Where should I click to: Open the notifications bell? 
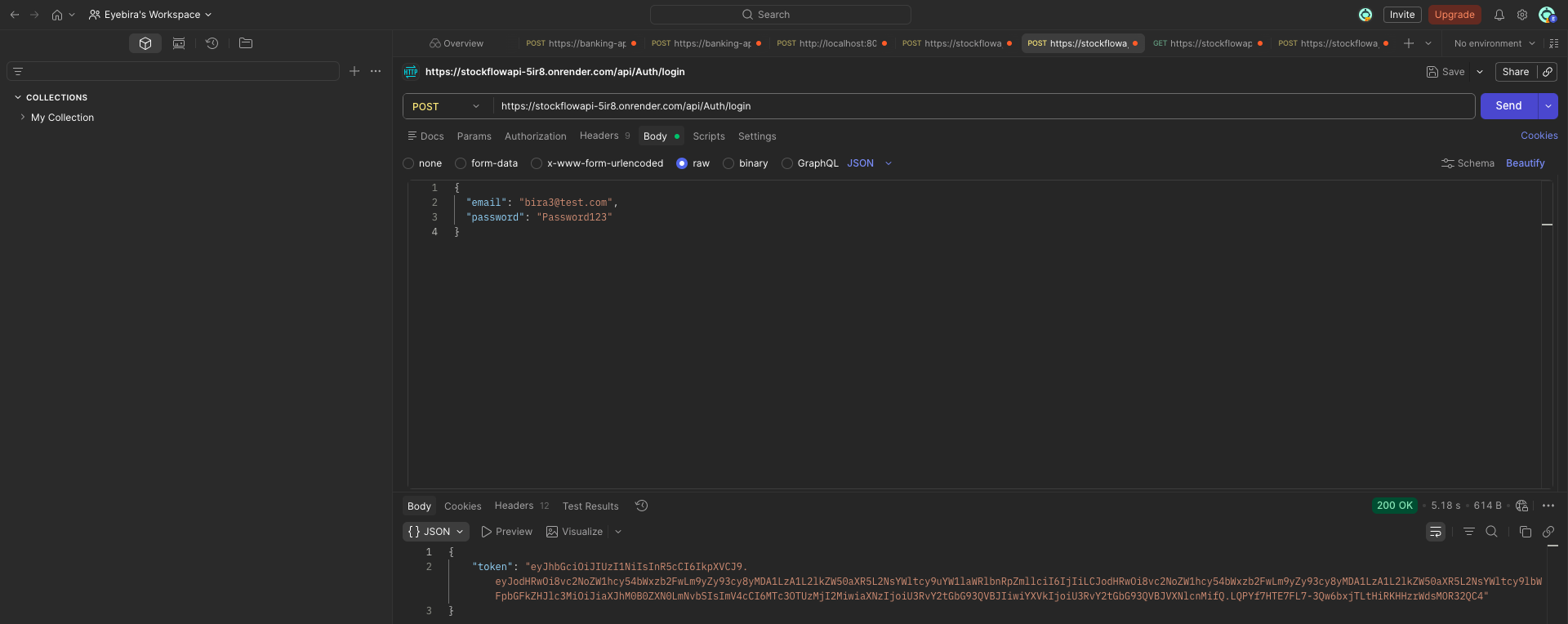1499,15
